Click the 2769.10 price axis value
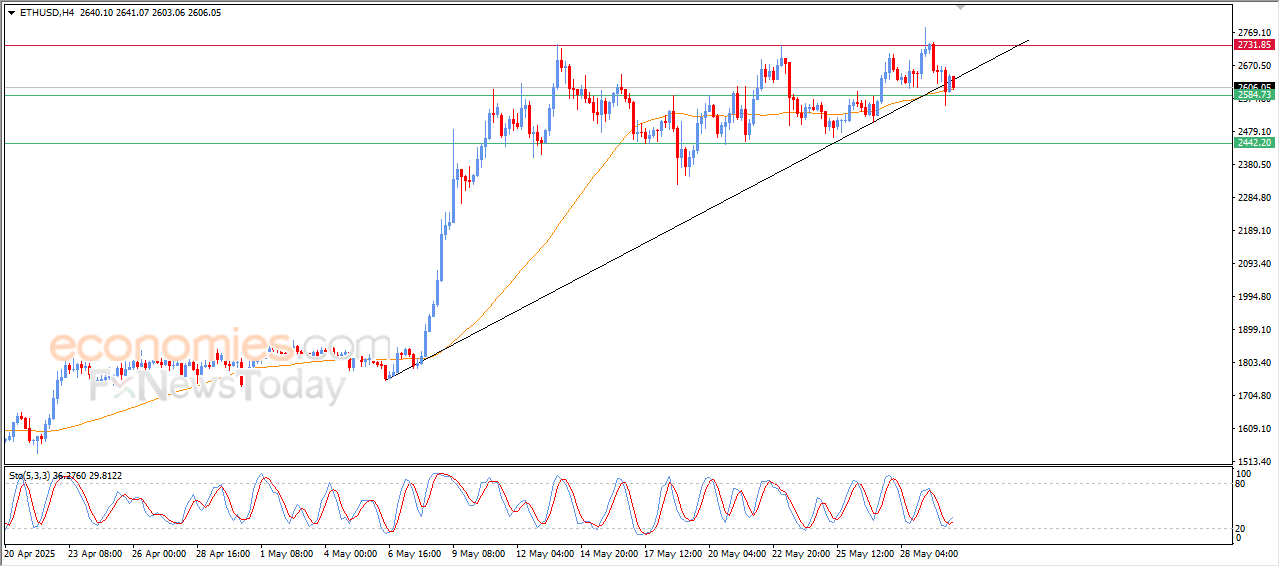 point(1254,33)
